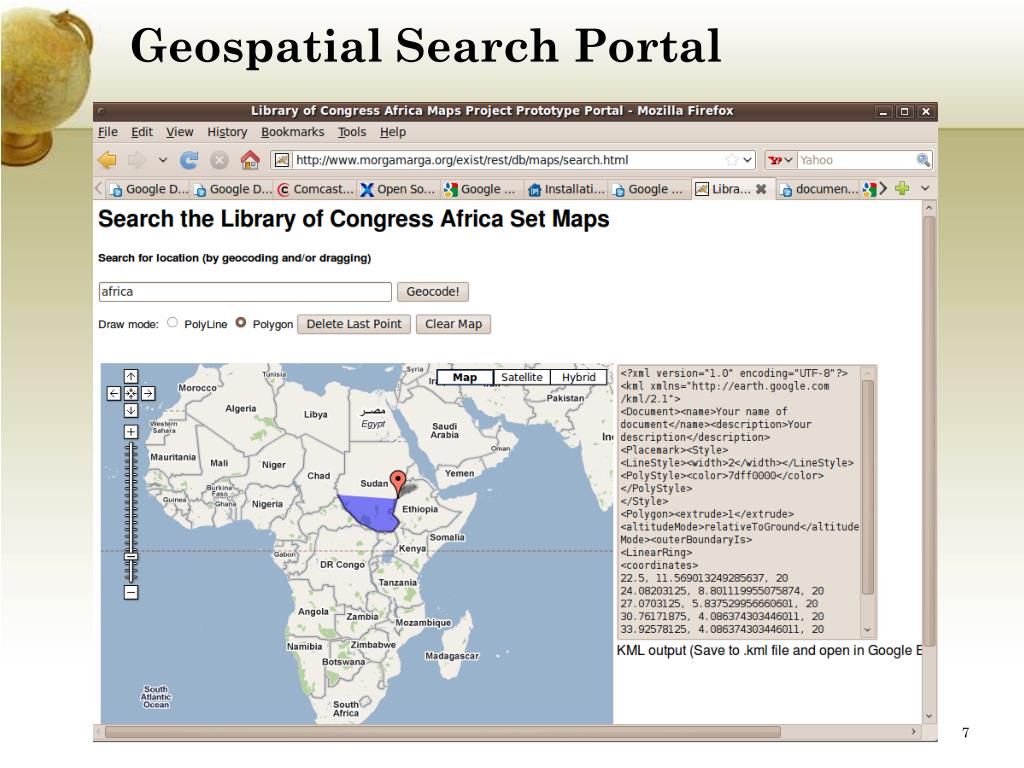Screen dimensions: 1024x768
Task: Open the navigation history dropdown arrow
Action: [x=163, y=160]
